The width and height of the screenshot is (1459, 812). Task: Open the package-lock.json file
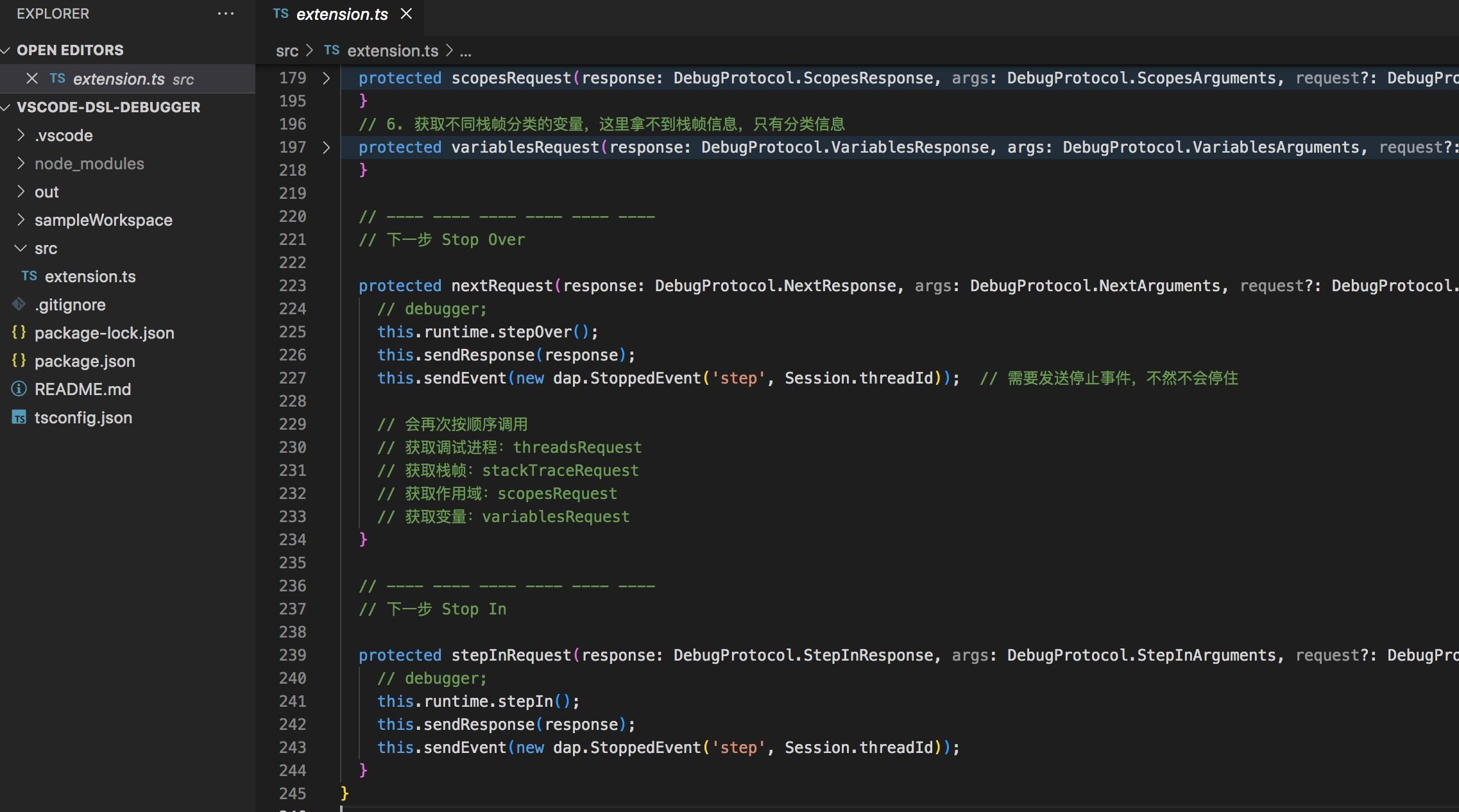104,333
